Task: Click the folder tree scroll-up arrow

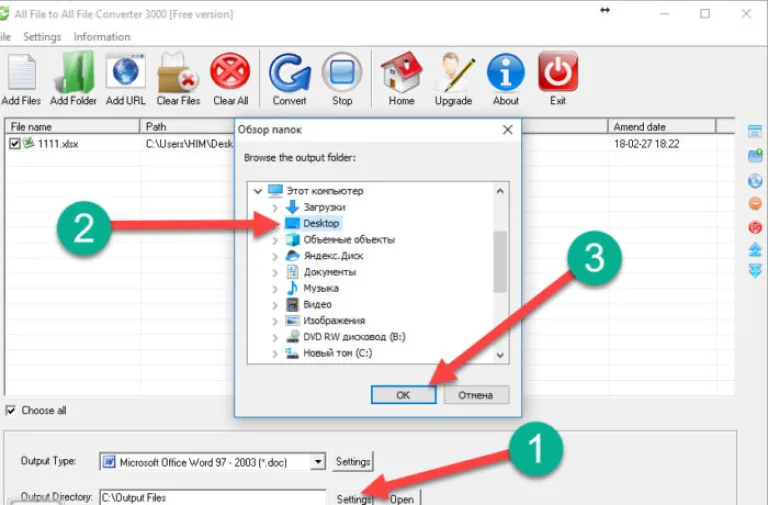Action: click(x=500, y=191)
